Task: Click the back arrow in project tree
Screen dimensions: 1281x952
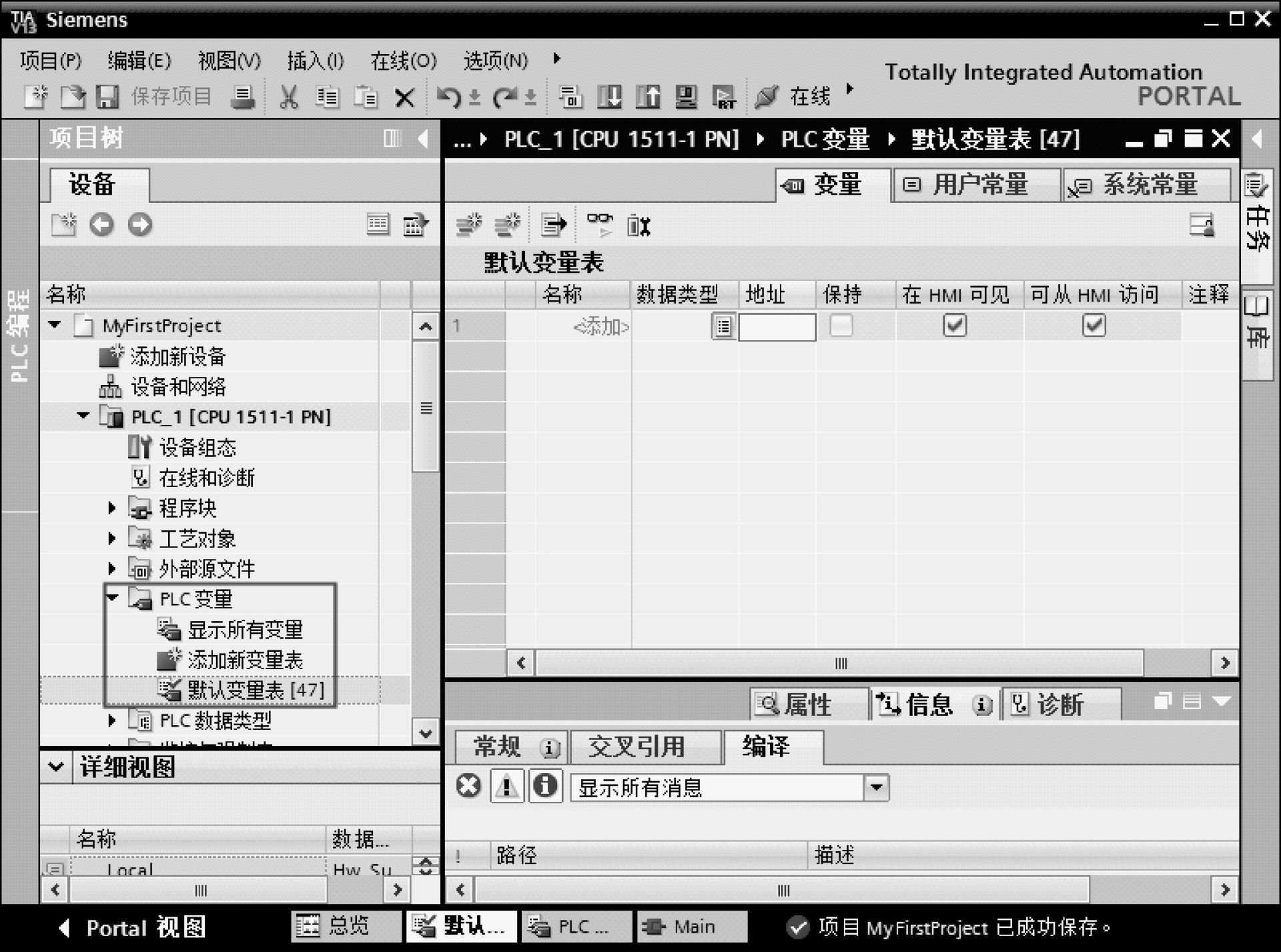Action: coord(101,225)
